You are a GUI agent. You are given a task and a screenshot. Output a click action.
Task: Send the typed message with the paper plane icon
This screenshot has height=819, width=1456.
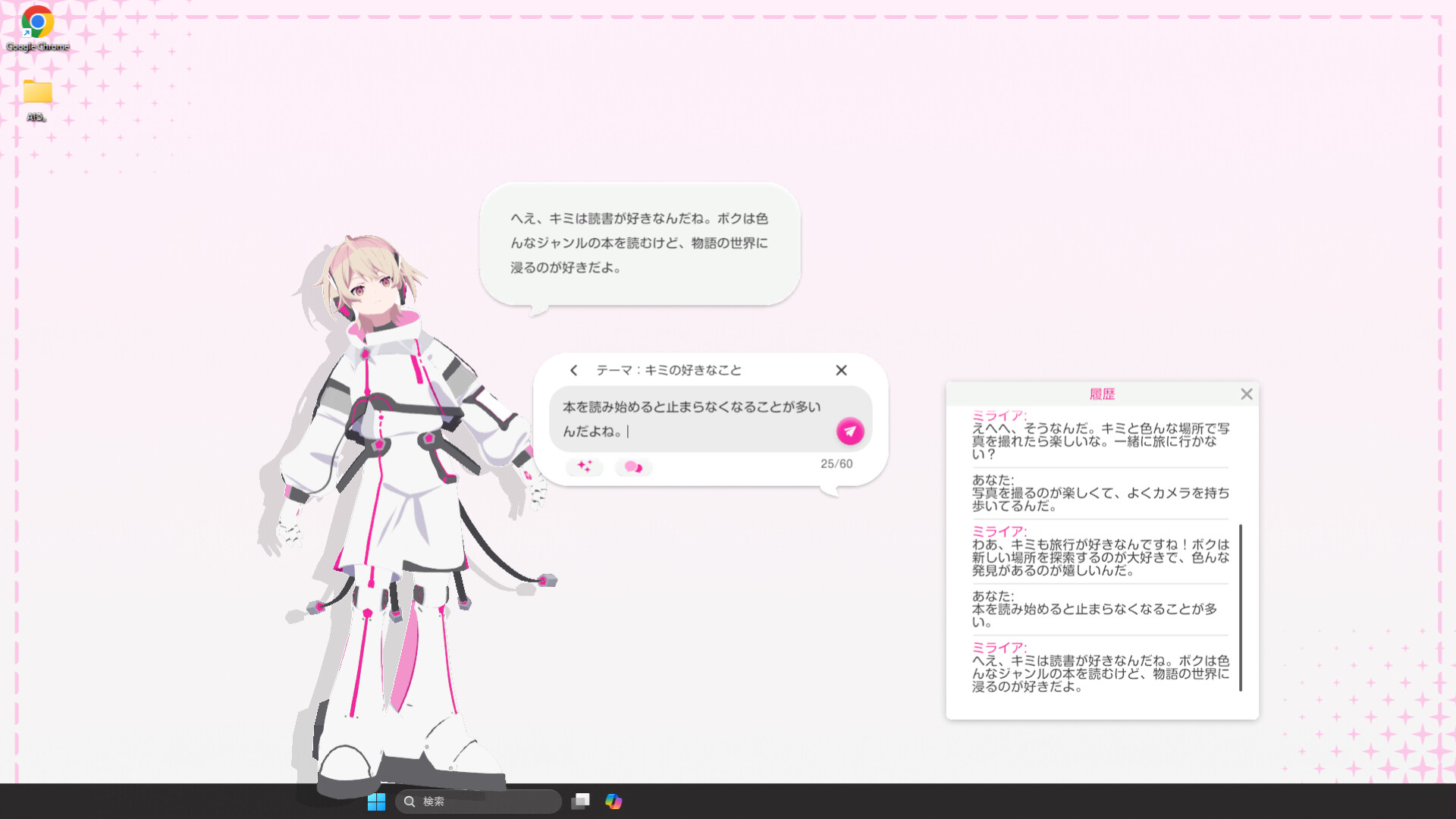click(850, 431)
